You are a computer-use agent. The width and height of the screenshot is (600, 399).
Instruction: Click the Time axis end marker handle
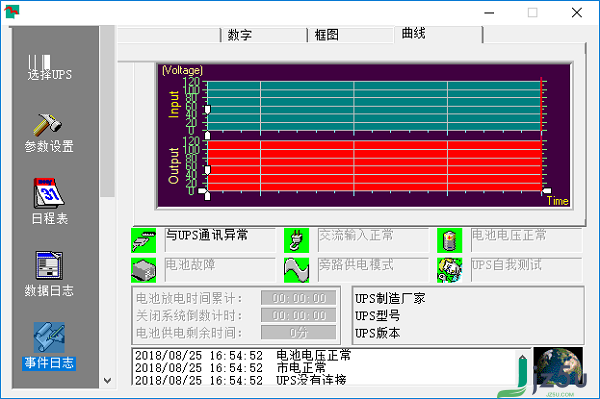pyautogui.click(x=547, y=191)
